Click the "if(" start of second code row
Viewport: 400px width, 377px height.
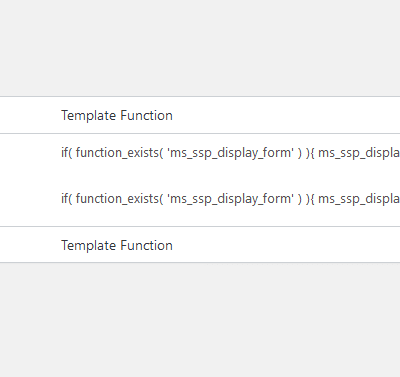pos(66,199)
